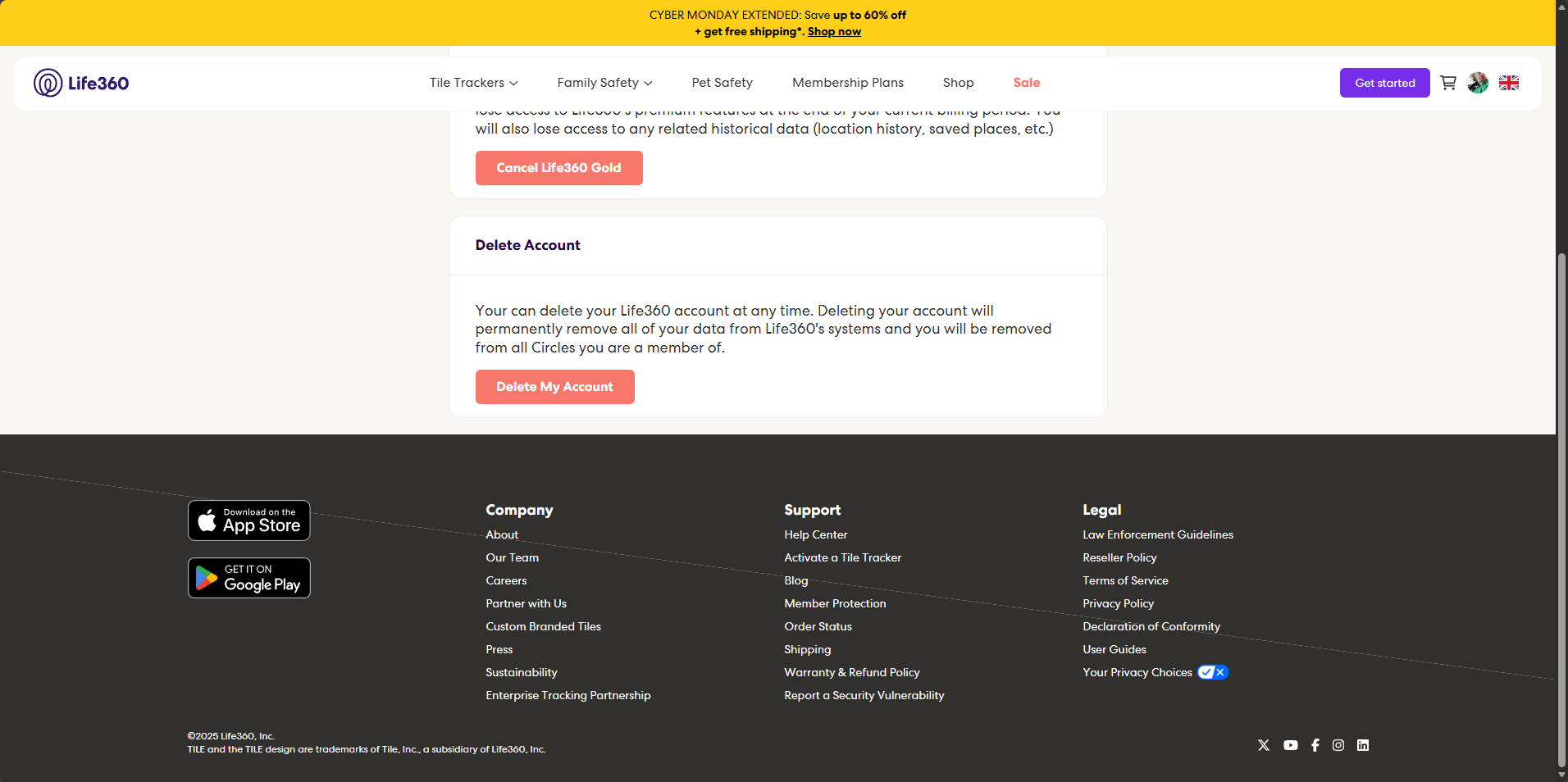The height and width of the screenshot is (782, 1568).
Task: Toggle the Your Privacy Choices switch
Action: tap(1212, 672)
